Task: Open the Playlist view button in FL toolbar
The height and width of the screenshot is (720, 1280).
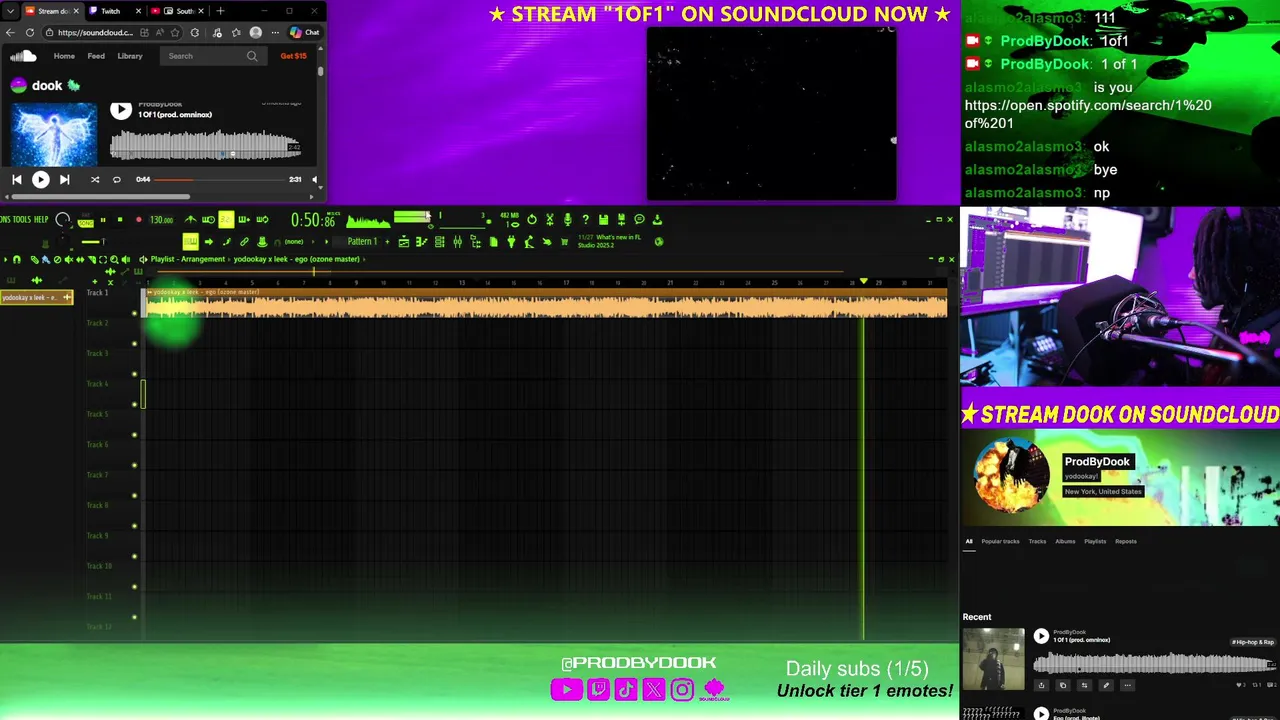Action: pyautogui.click(x=404, y=241)
